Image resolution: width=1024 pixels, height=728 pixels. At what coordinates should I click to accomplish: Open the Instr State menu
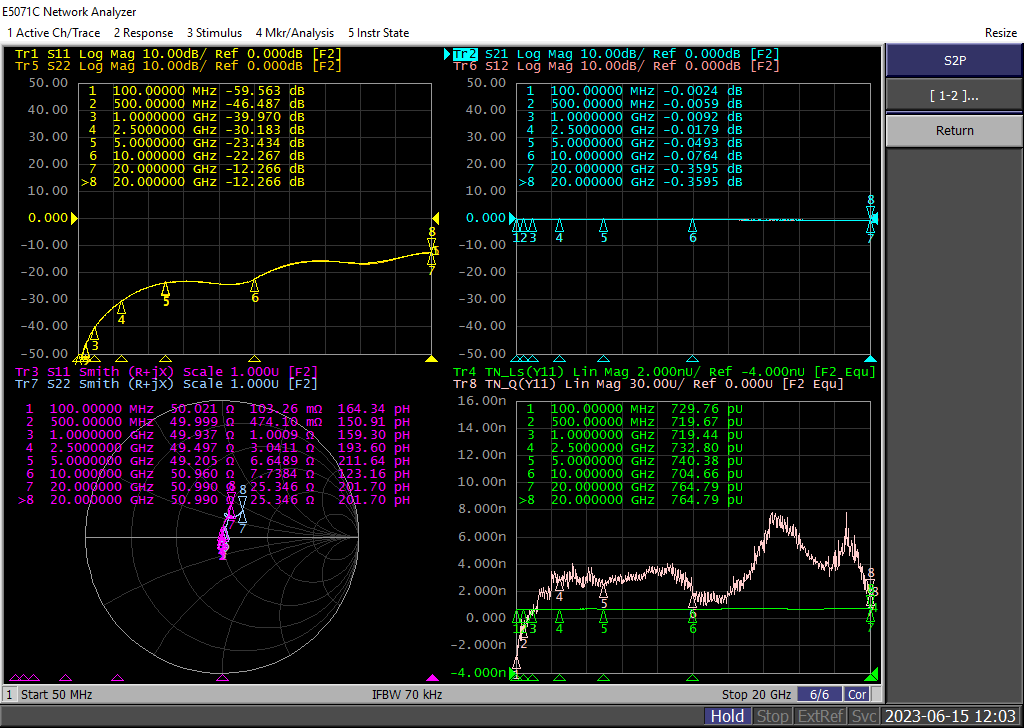tap(378, 33)
